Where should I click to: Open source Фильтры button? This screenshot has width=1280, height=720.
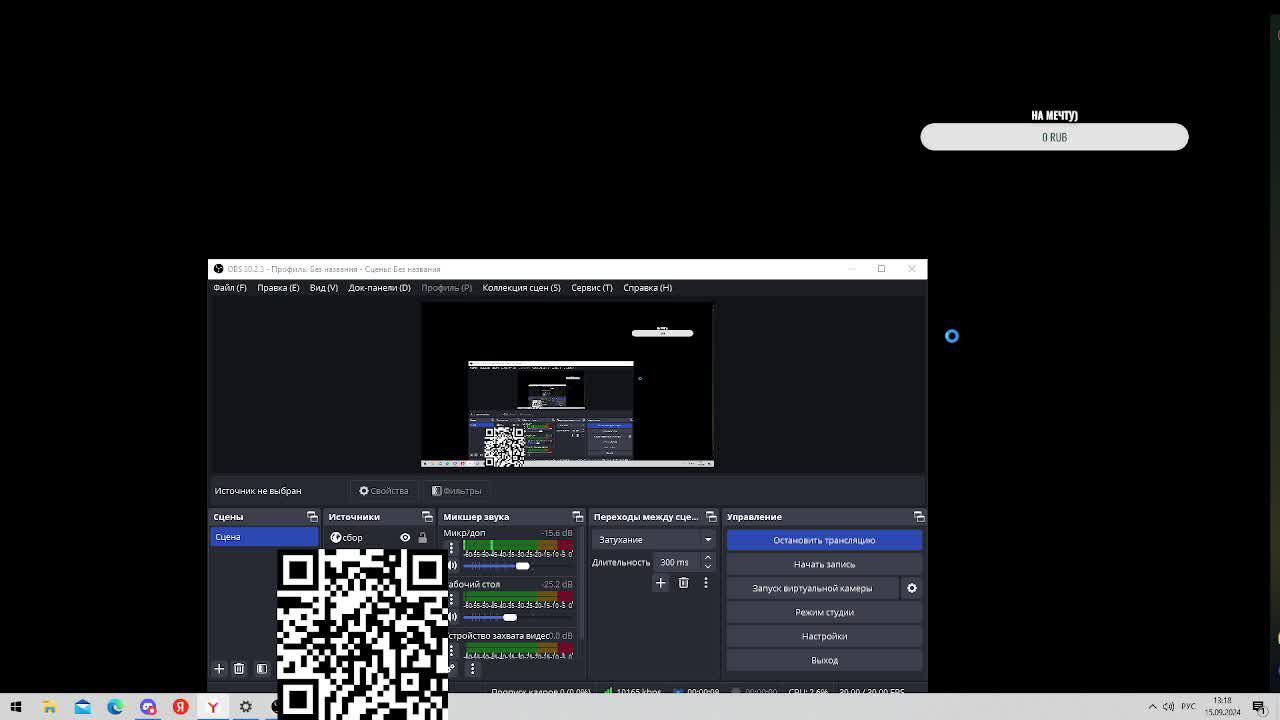click(456, 491)
